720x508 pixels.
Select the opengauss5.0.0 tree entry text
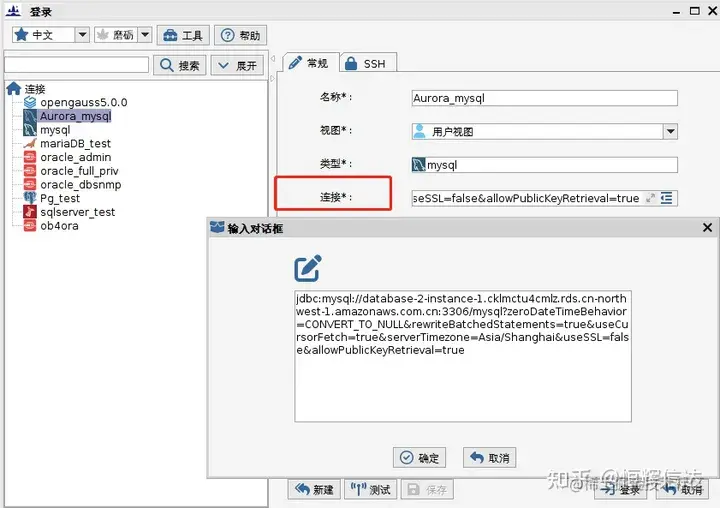coord(84,102)
